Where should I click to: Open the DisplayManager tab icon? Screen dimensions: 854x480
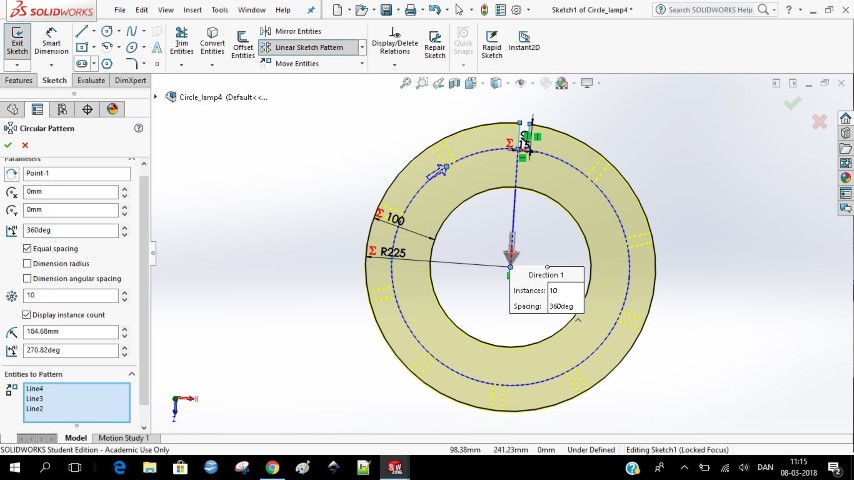tap(112, 110)
